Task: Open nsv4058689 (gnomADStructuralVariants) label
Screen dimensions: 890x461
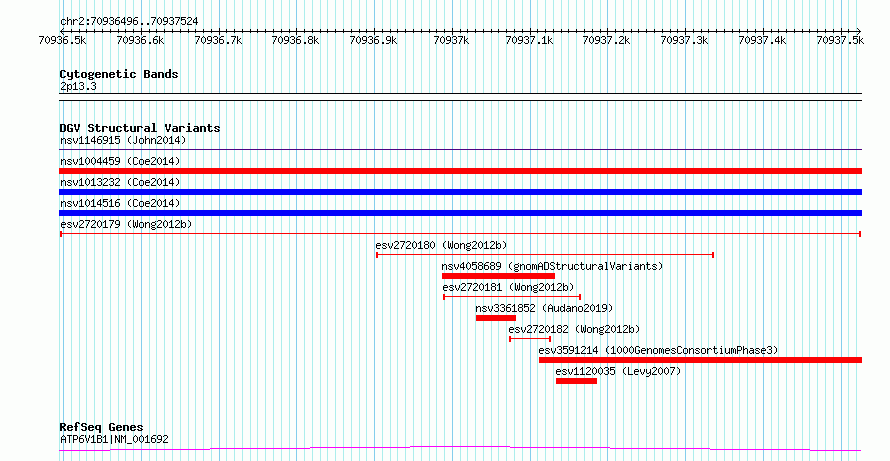Action: (552, 266)
